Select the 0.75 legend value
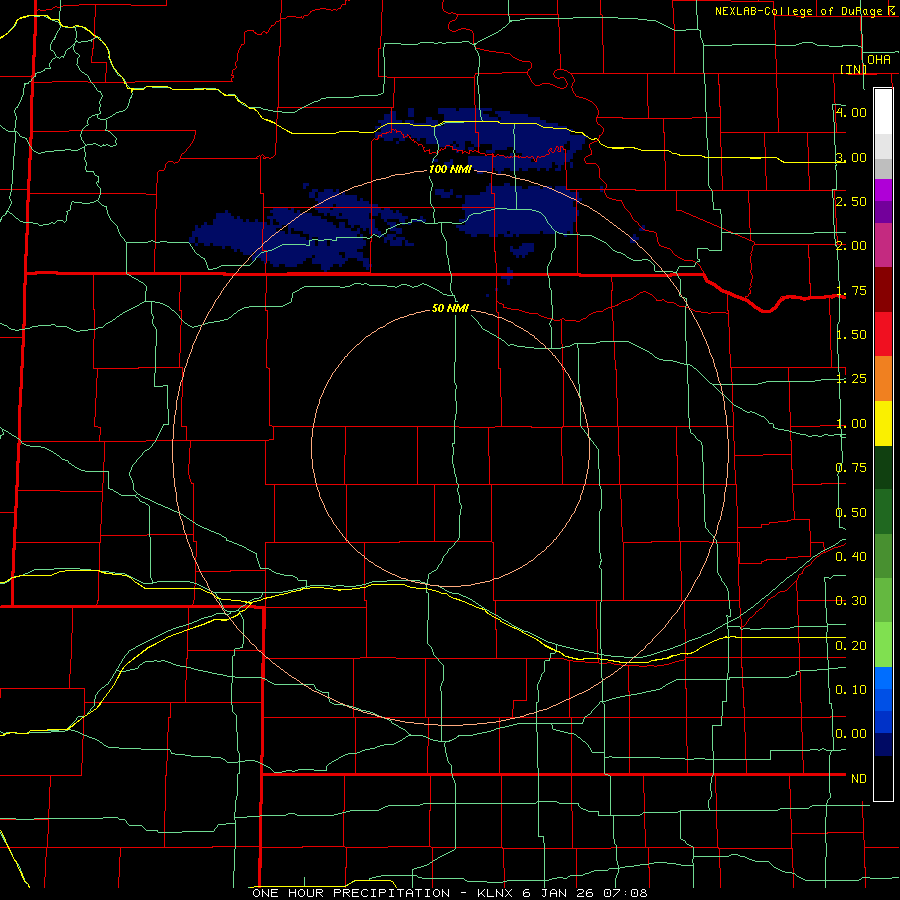Screen dimensions: 900x900 (x=851, y=468)
